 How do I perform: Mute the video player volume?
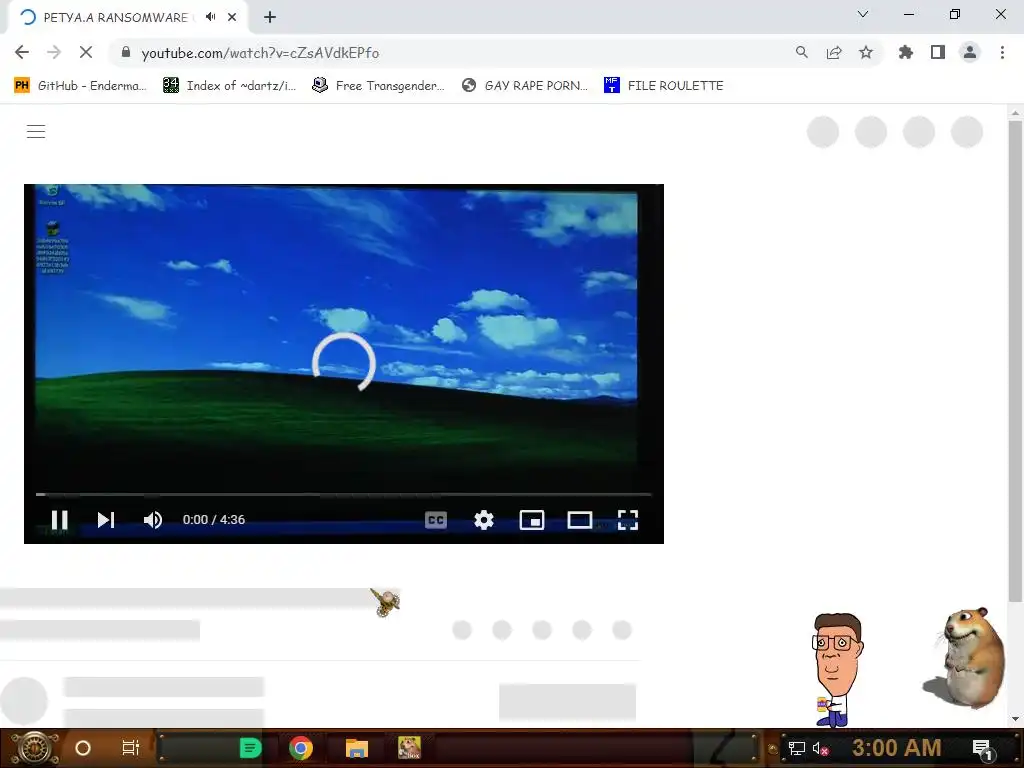click(x=153, y=520)
